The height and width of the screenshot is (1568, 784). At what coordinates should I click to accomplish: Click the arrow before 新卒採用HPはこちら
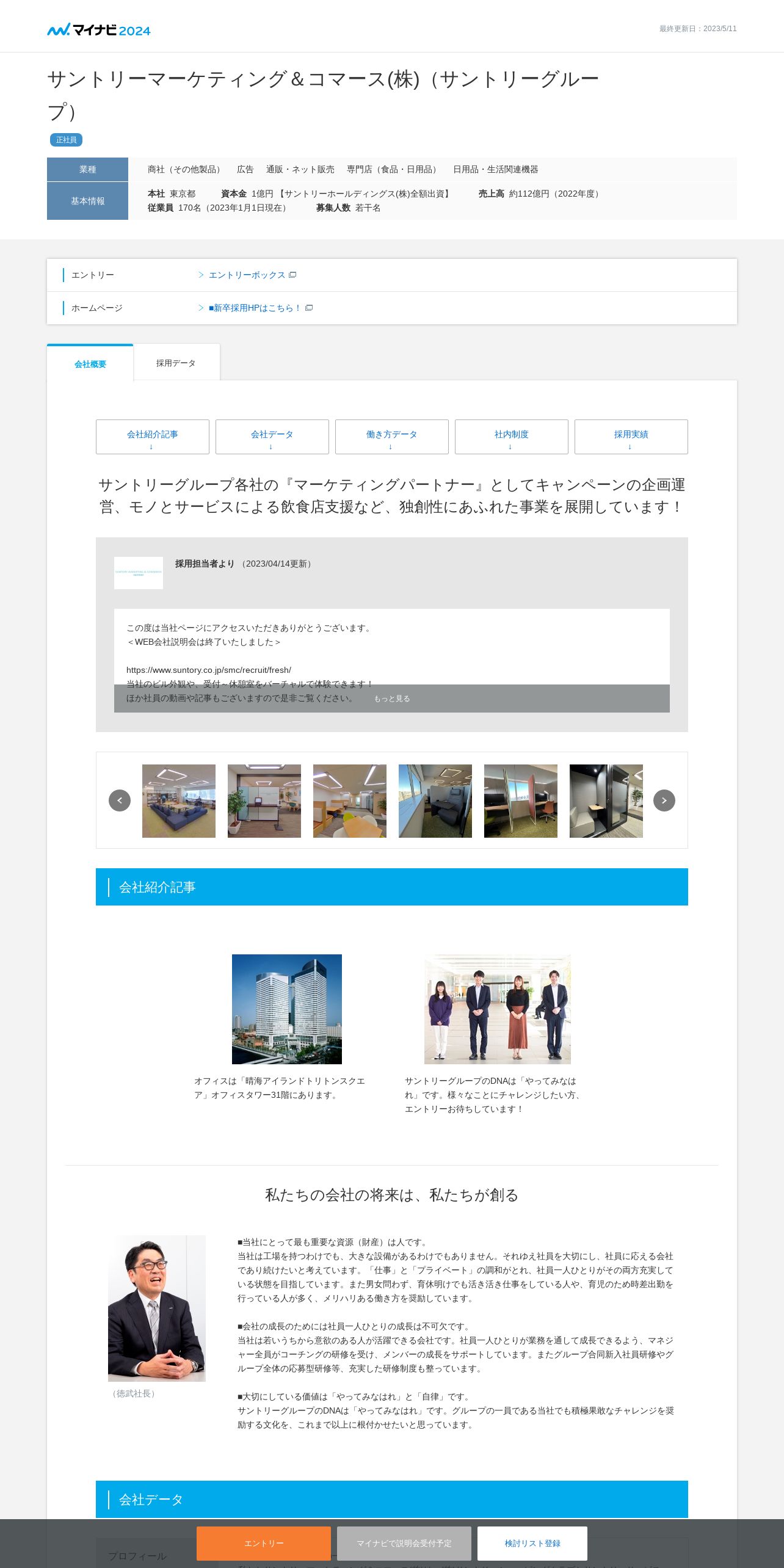pyautogui.click(x=201, y=308)
